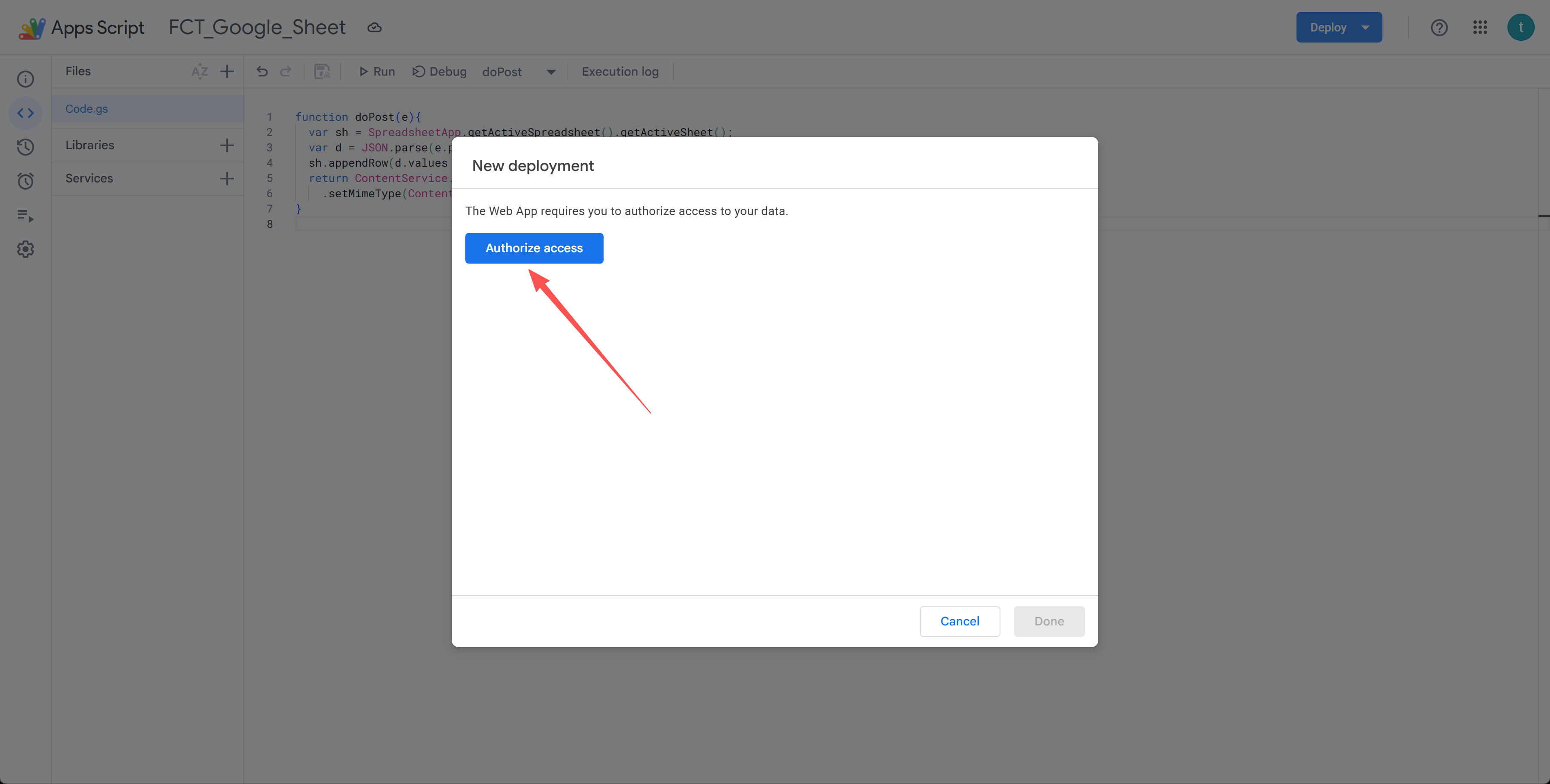
Task: Click the Libraries section label
Action: [90, 145]
